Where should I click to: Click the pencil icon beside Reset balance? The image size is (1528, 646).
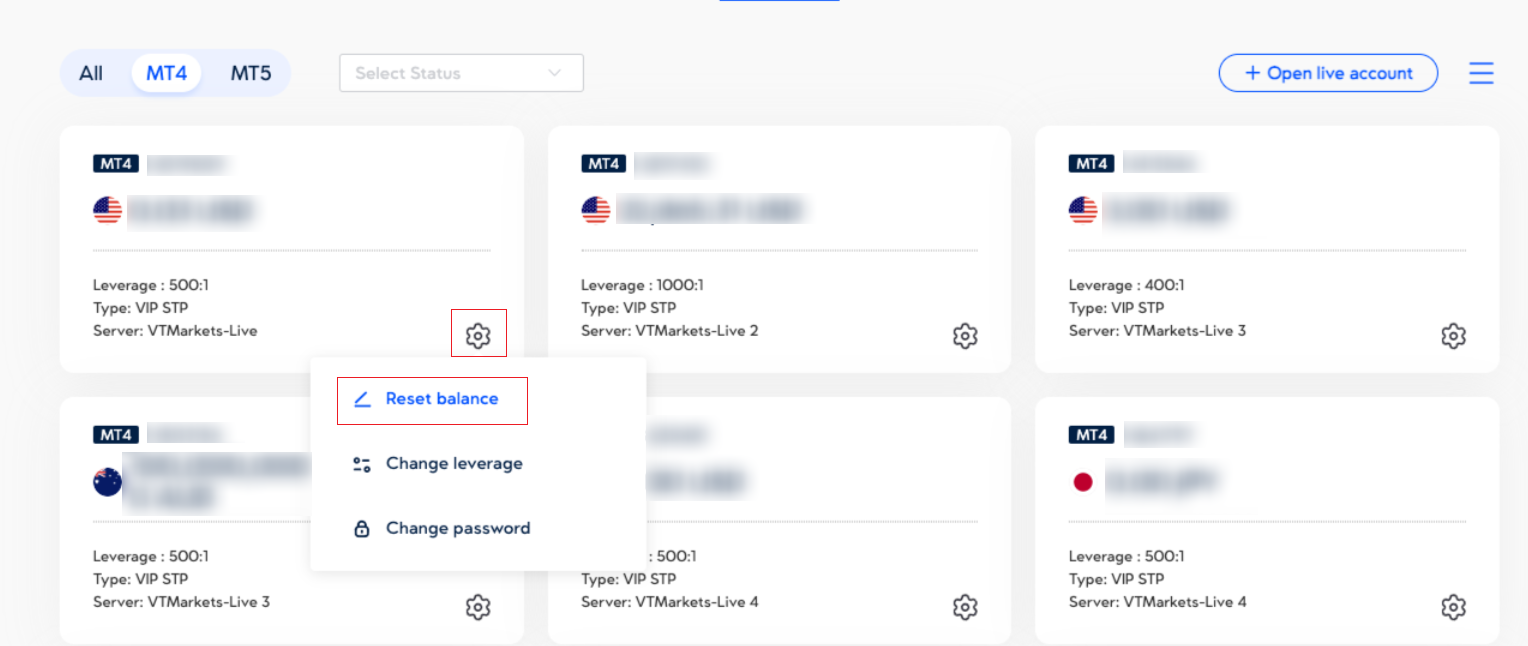[362, 399]
